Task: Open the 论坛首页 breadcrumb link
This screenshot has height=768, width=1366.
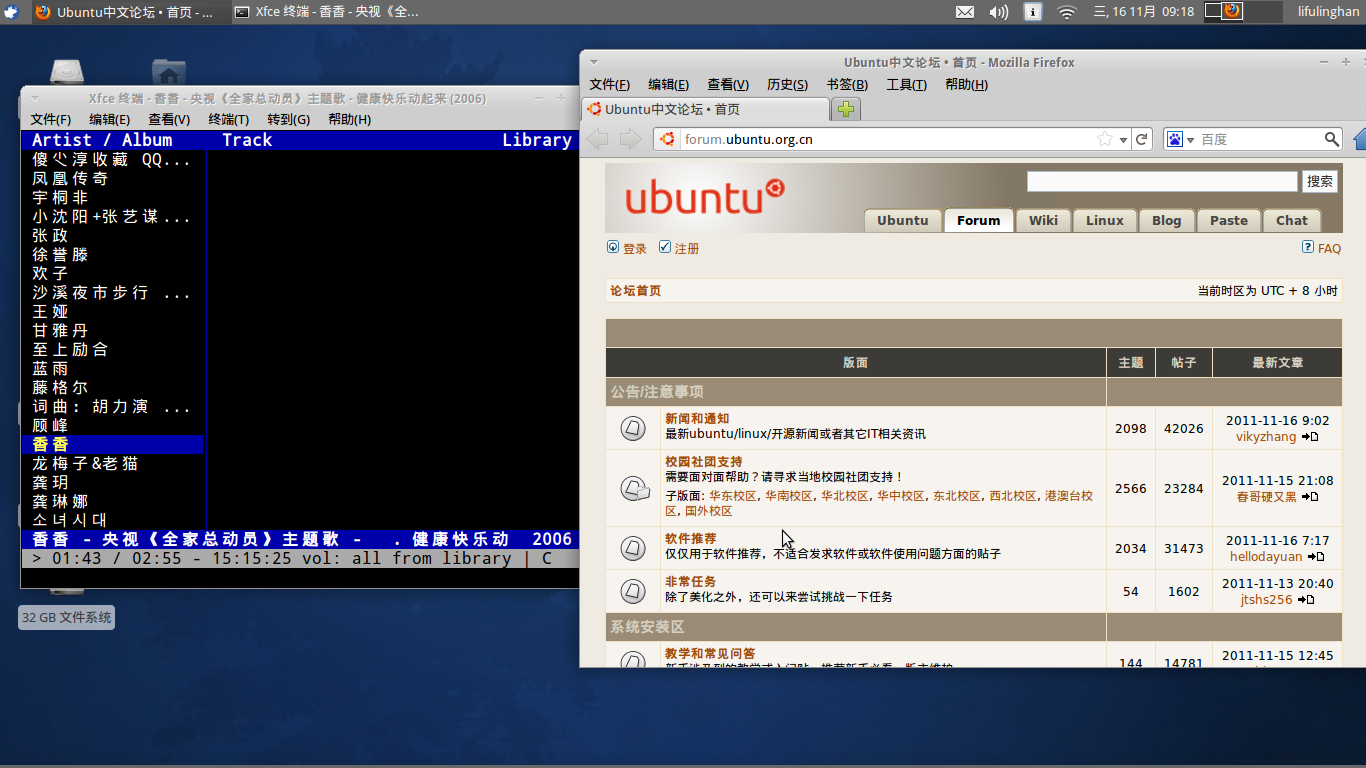Action: click(x=636, y=291)
